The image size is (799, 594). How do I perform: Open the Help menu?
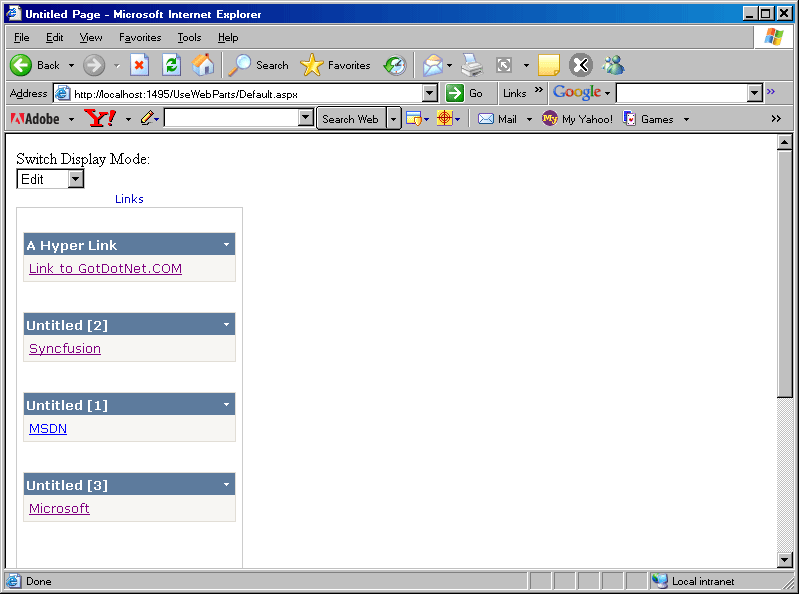[228, 37]
